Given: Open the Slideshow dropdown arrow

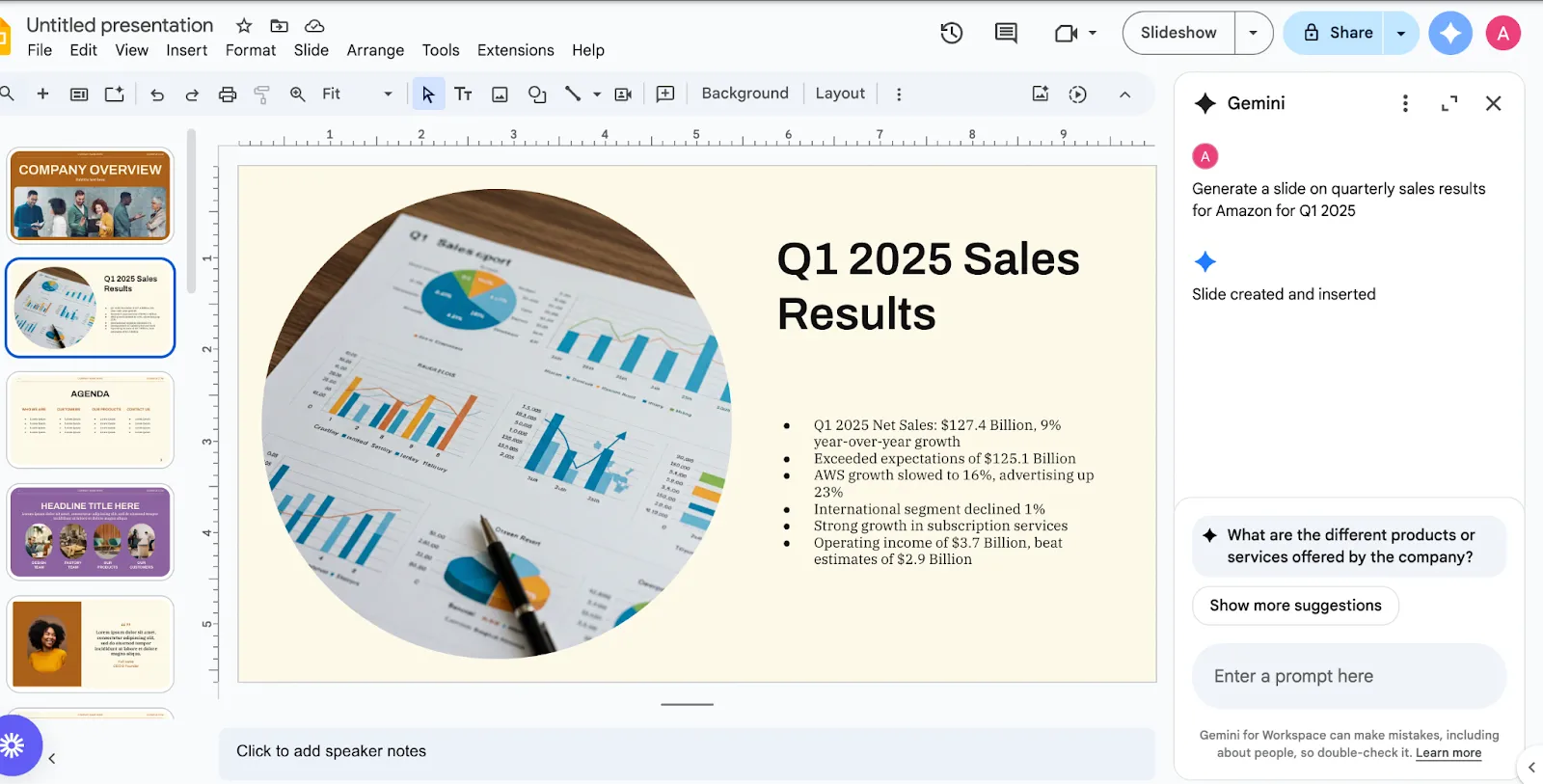Looking at the screenshot, I should click(1253, 33).
